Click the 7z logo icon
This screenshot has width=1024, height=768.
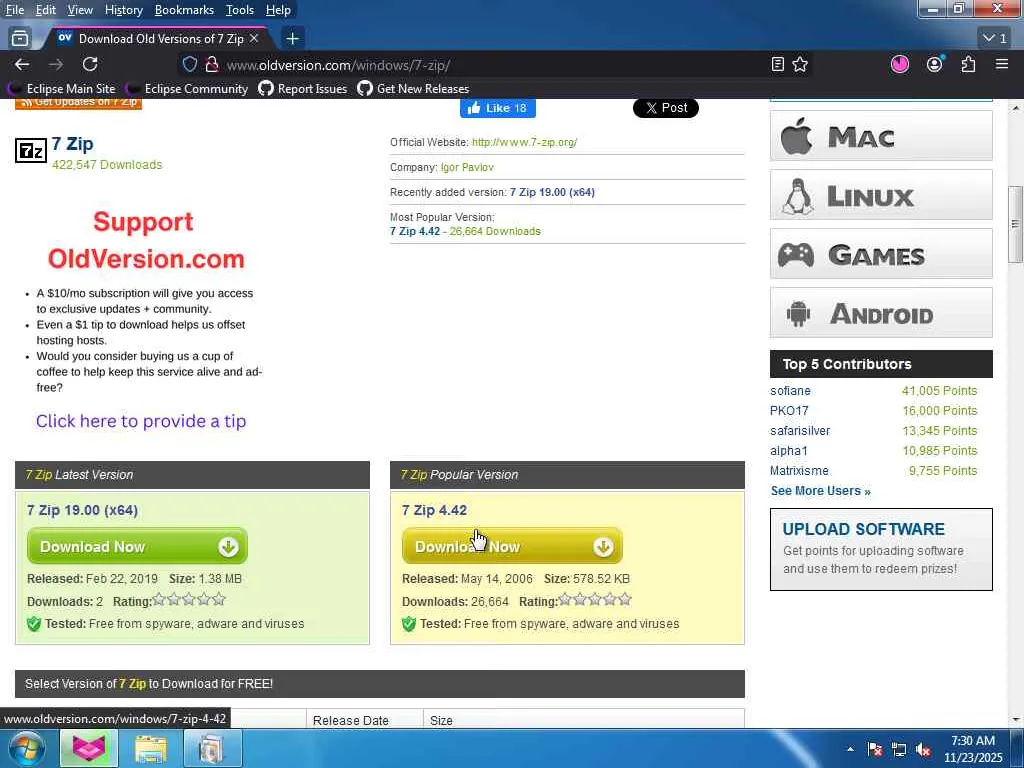point(31,151)
